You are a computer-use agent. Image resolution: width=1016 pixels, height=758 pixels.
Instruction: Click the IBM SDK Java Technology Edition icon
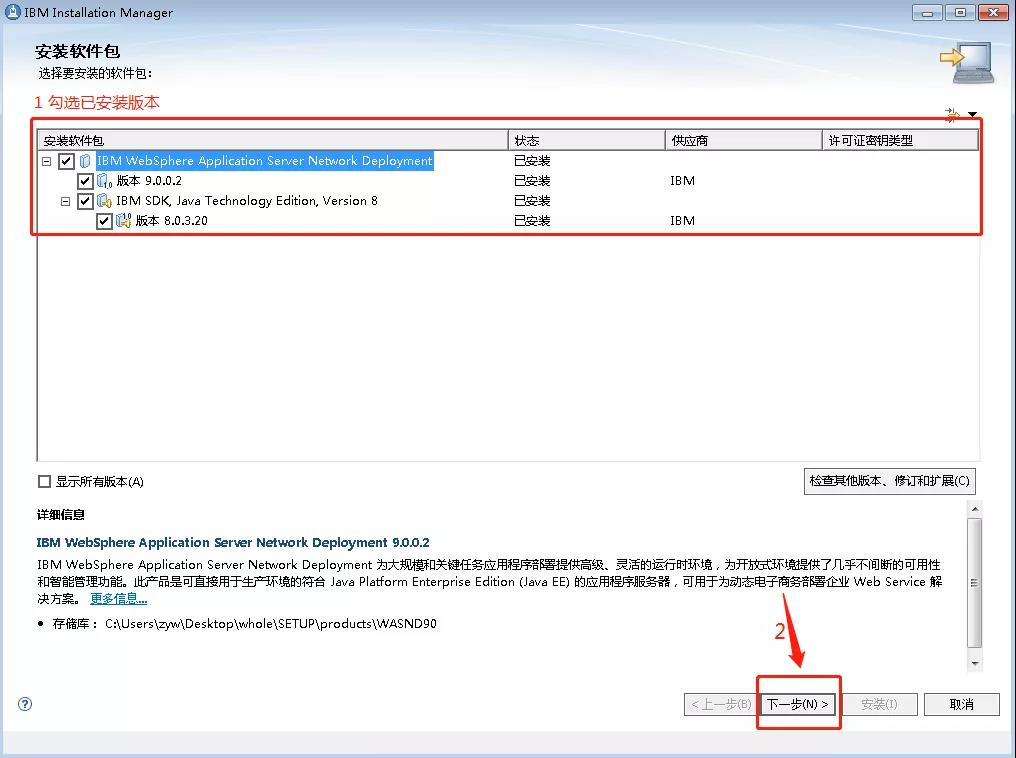pos(104,201)
